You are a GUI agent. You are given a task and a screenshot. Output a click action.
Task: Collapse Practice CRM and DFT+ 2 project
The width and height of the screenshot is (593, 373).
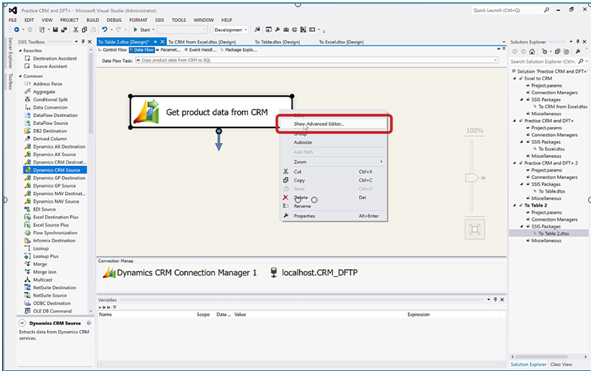pos(515,163)
